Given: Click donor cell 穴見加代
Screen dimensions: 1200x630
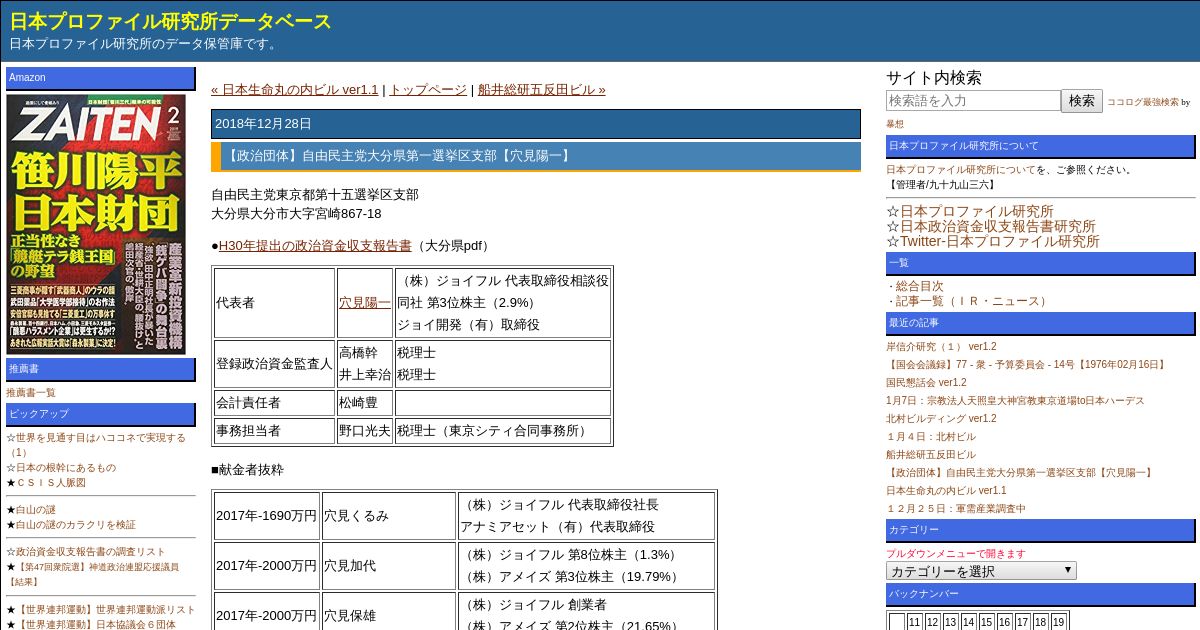Looking at the screenshot, I should 389,566.
